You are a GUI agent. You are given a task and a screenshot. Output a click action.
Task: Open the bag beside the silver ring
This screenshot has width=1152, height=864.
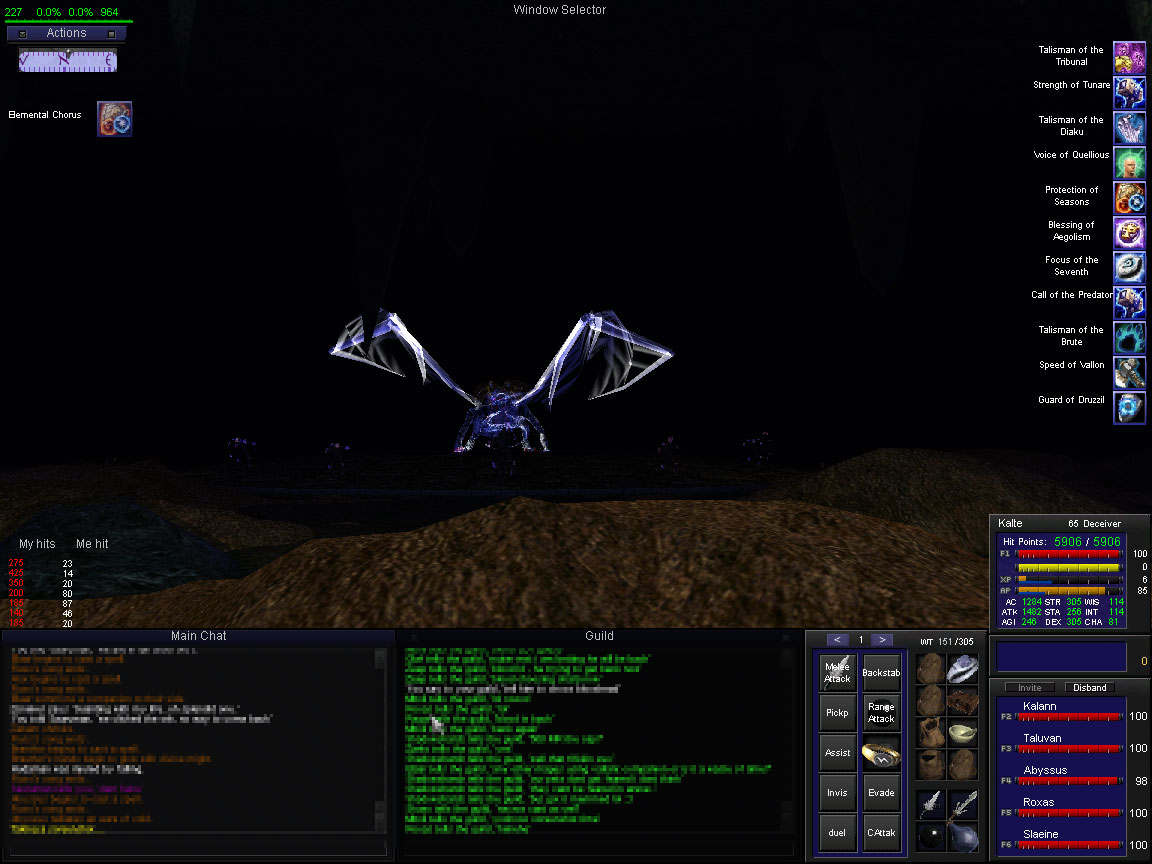931,669
